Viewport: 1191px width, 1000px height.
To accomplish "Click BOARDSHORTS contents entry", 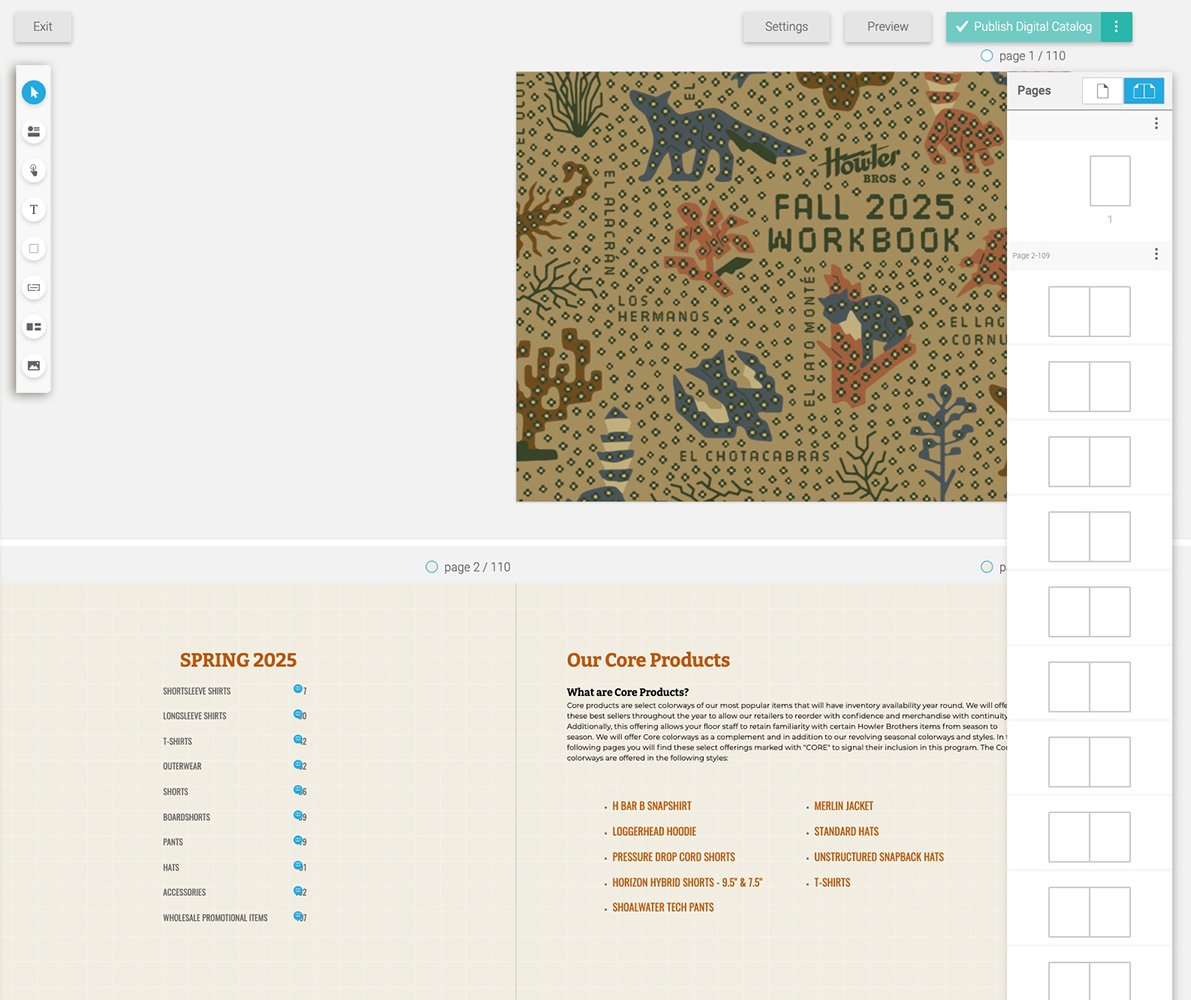I will coord(186,817).
